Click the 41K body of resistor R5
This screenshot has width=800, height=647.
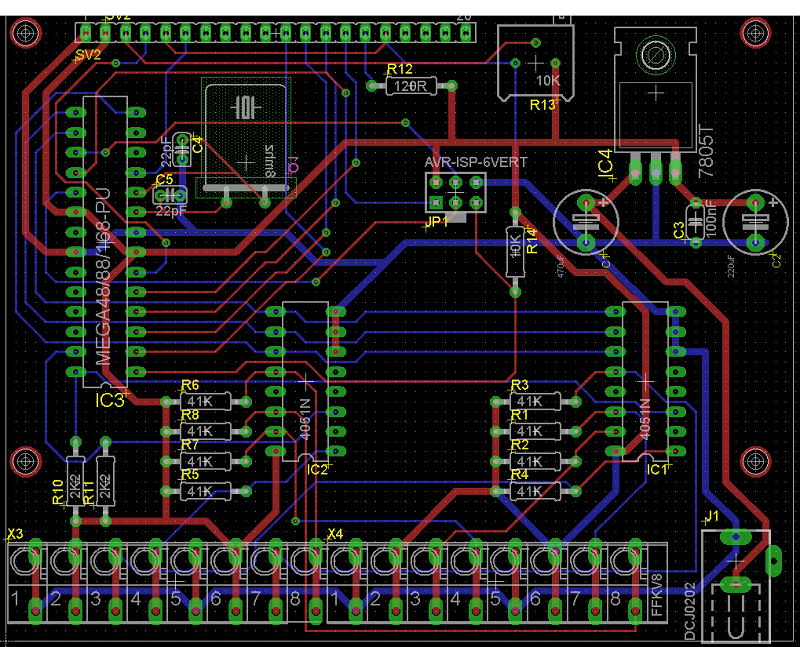[205, 491]
